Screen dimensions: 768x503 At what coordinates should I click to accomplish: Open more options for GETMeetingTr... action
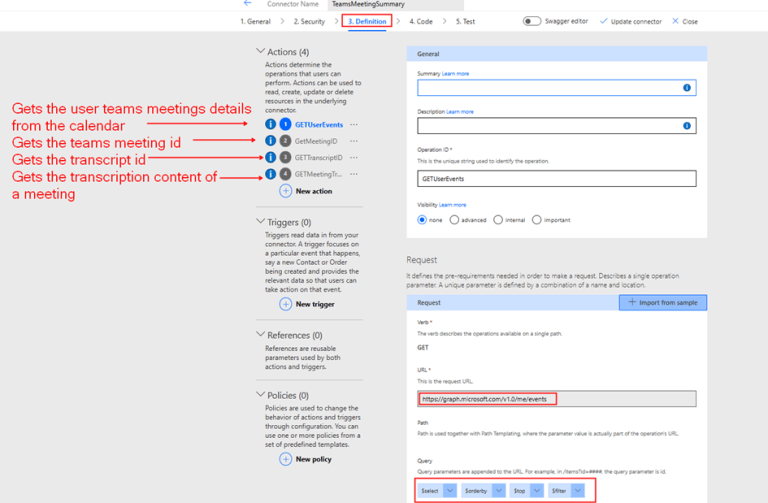pyautogui.click(x=354, y=174)
